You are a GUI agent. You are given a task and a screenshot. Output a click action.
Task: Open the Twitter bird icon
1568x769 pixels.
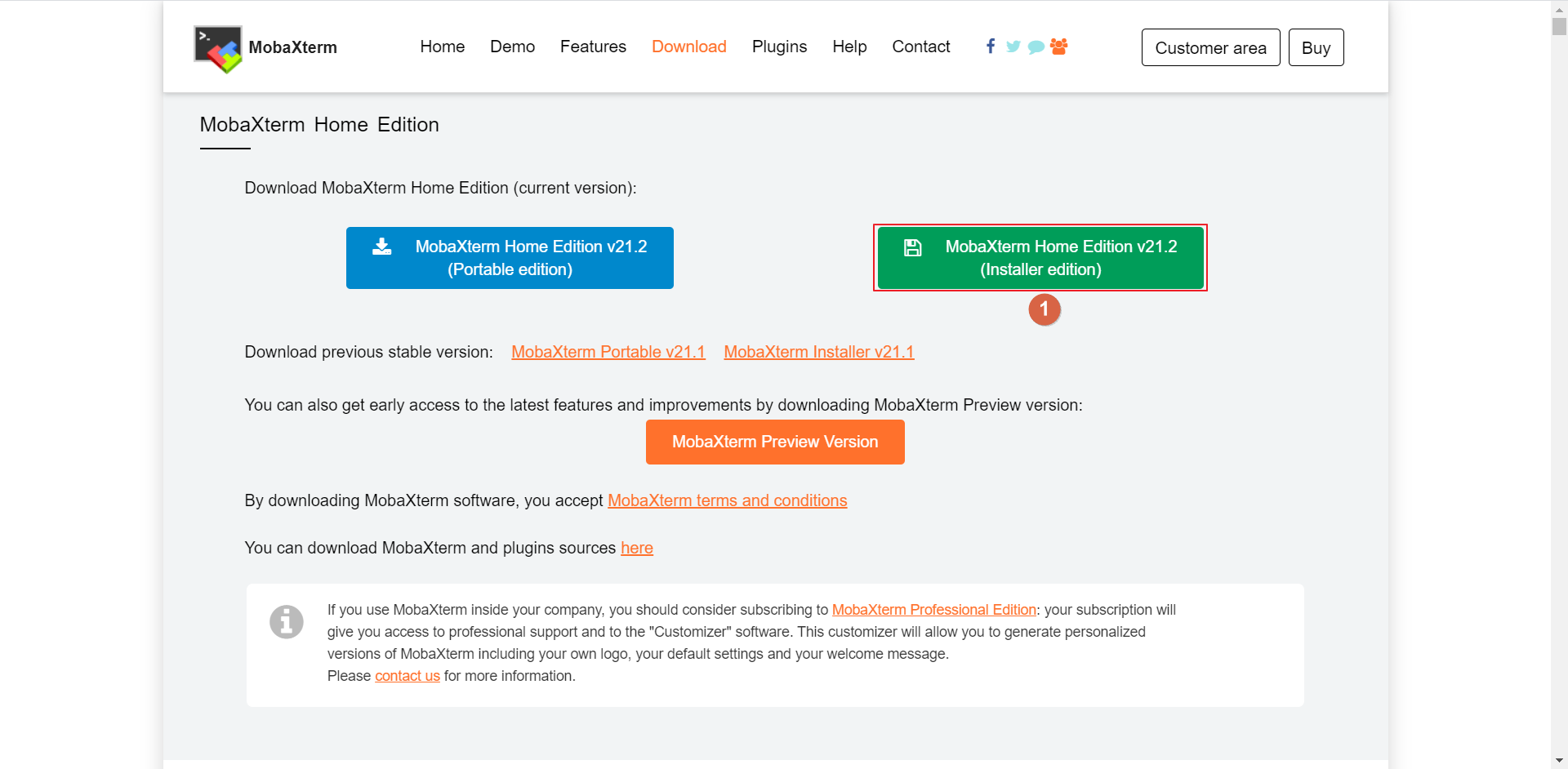click(1013, 47)
